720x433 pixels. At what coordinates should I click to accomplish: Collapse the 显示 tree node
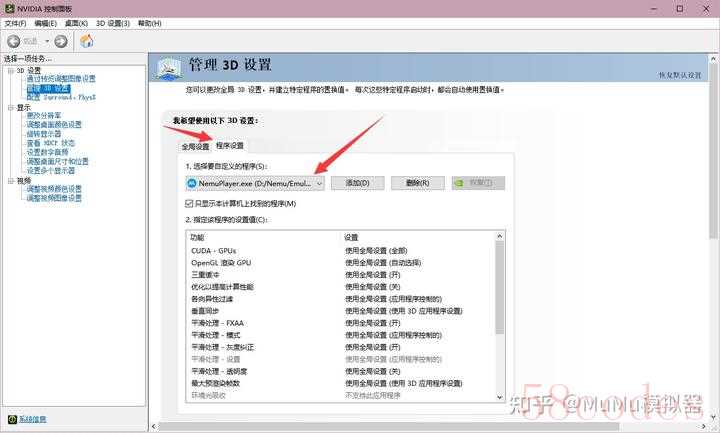coord(11,107)
